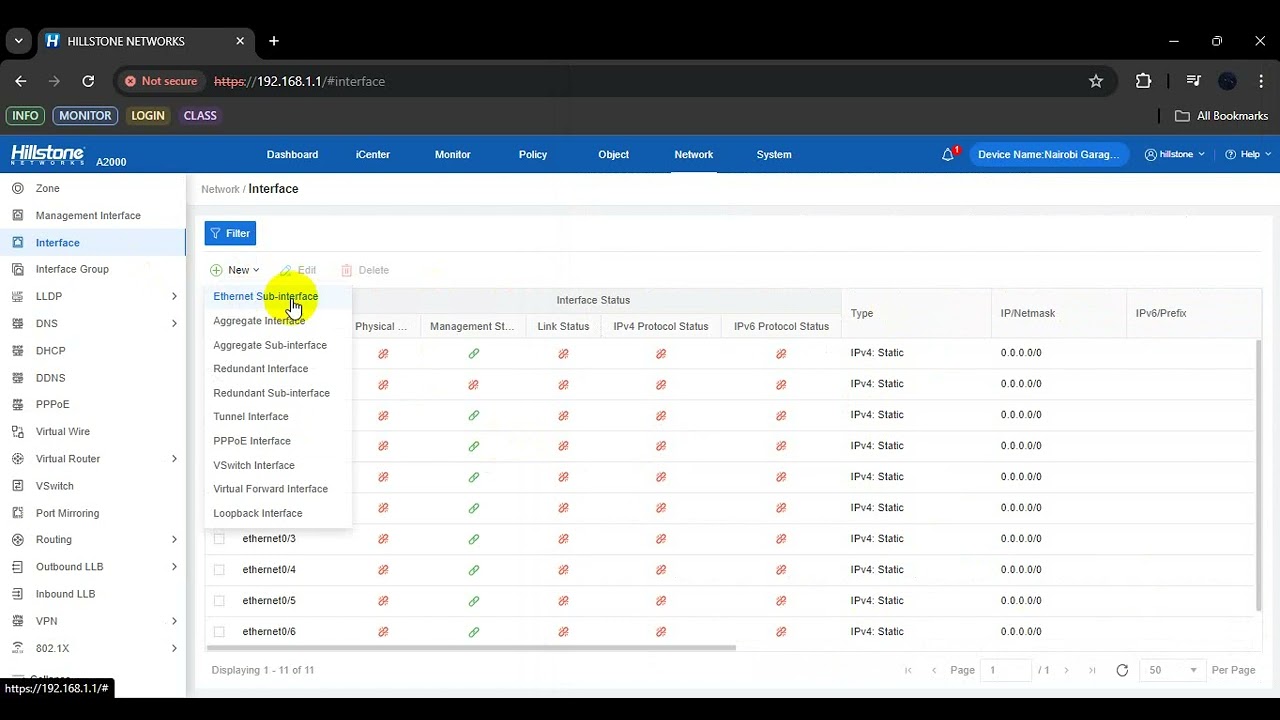
Task: Check the ethernet0/4 row checkbox
Action: pos(219,570)
